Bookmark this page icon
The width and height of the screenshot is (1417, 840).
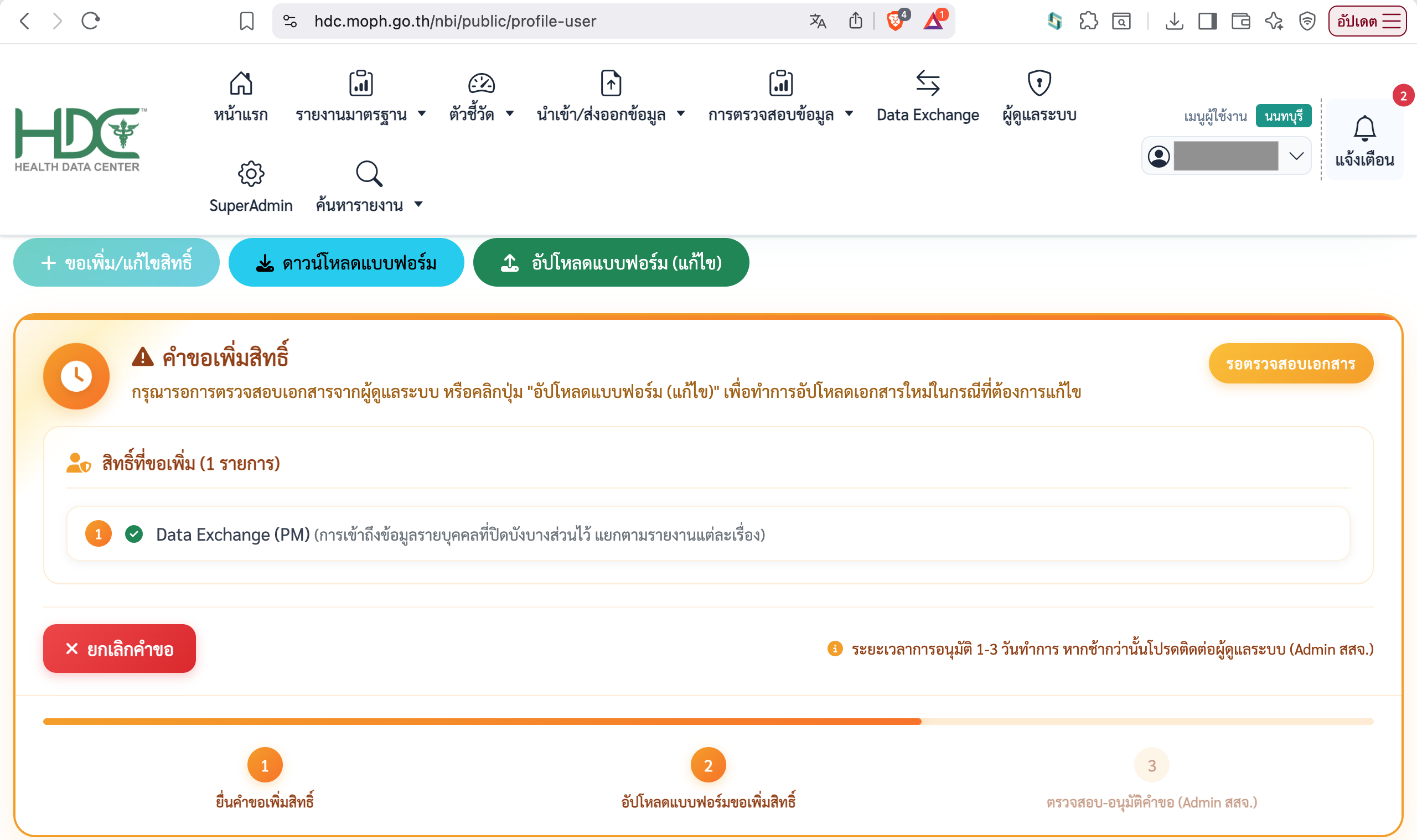click(246, 22)
